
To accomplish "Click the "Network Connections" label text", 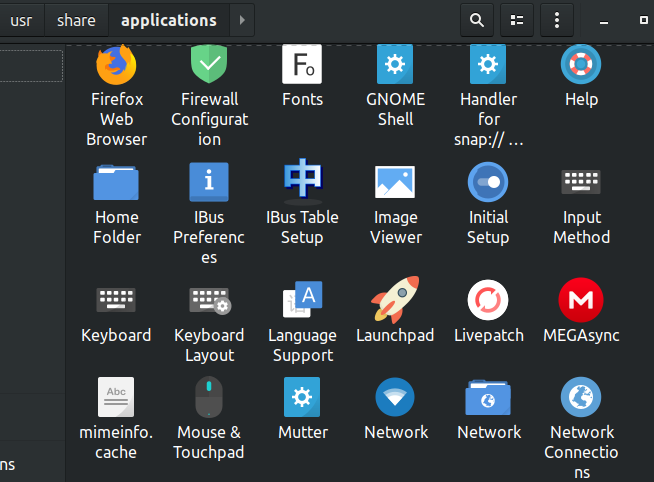I will click(x=581, y=452).
